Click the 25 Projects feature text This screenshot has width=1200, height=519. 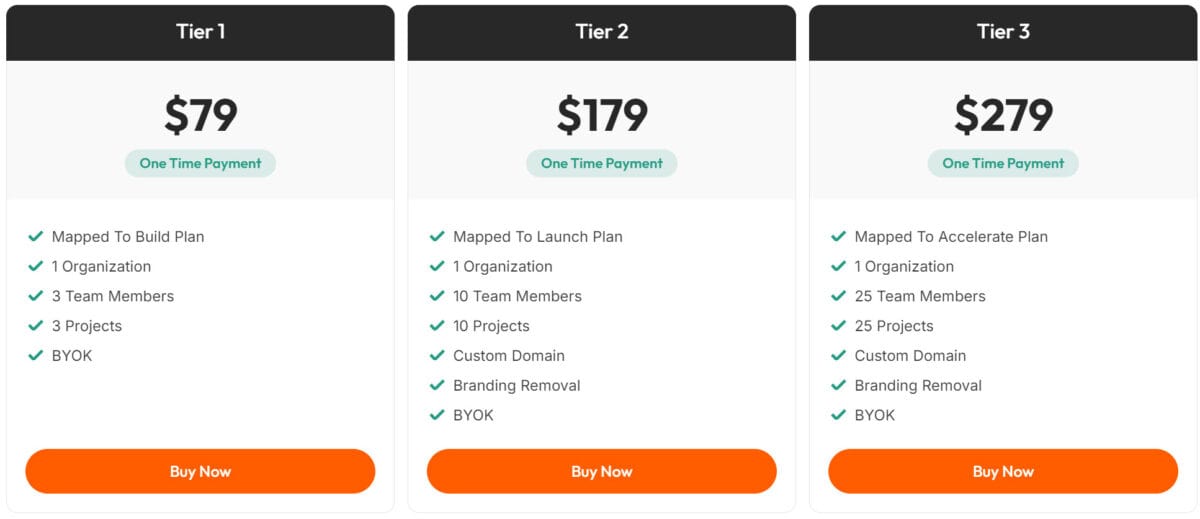894,326
